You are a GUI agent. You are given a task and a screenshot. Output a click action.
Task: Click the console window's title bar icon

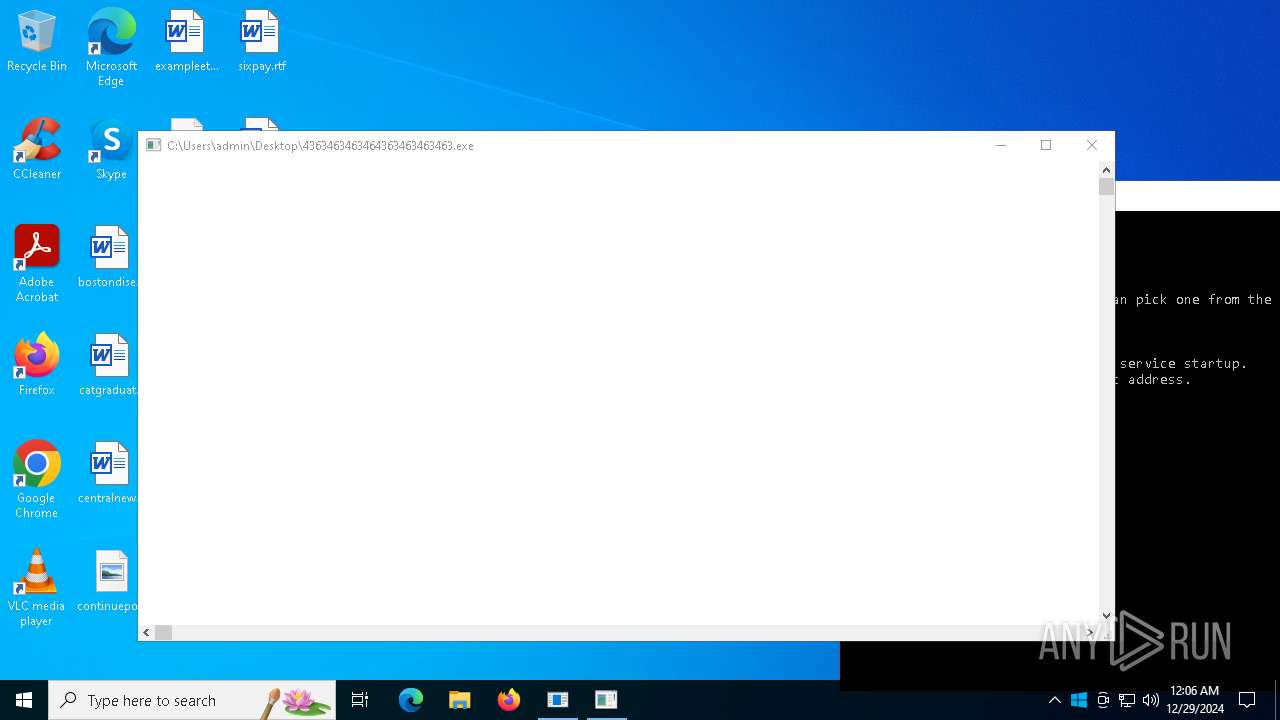(x=153, y=145)
